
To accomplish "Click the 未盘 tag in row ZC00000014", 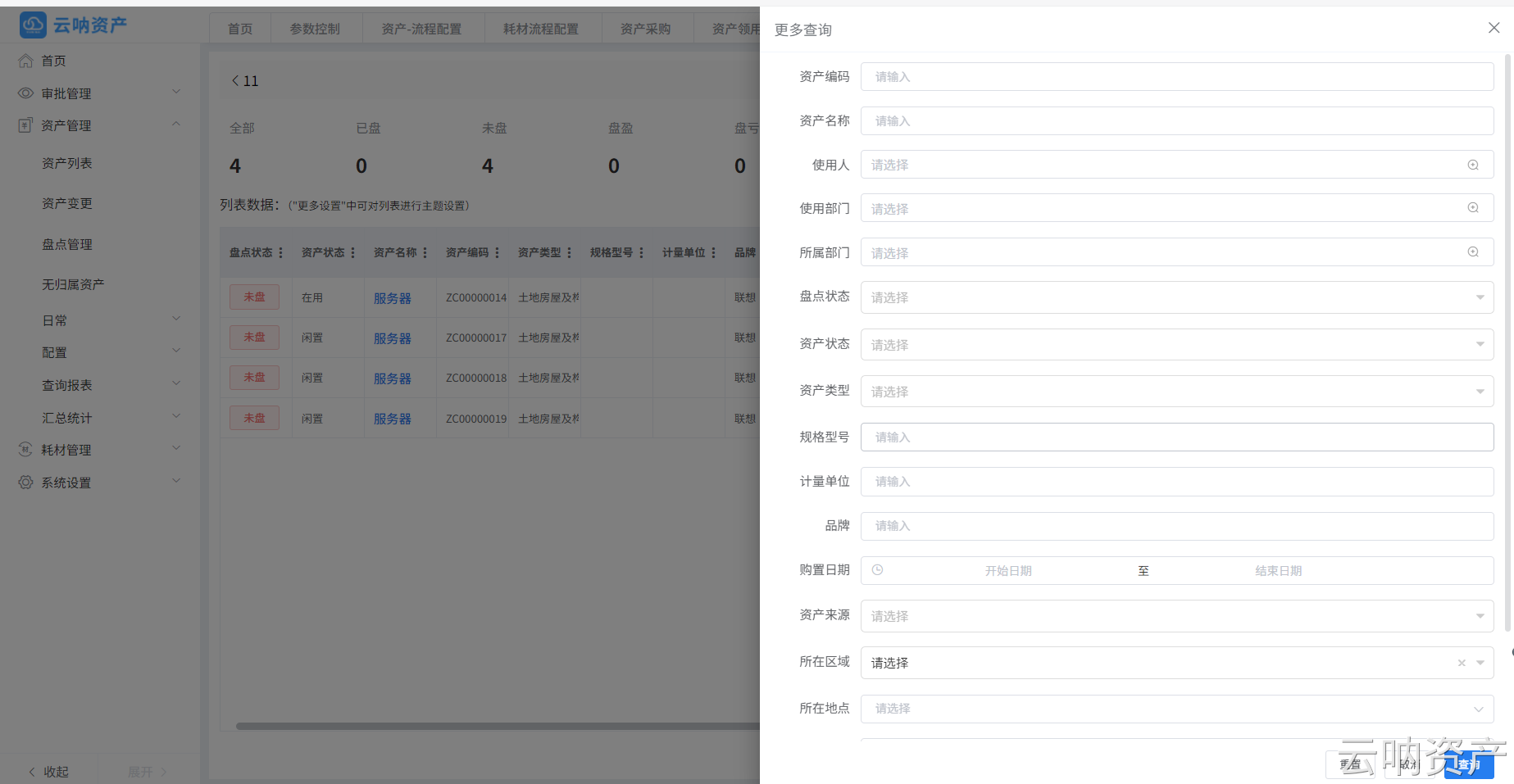I will tap(254, 297).
